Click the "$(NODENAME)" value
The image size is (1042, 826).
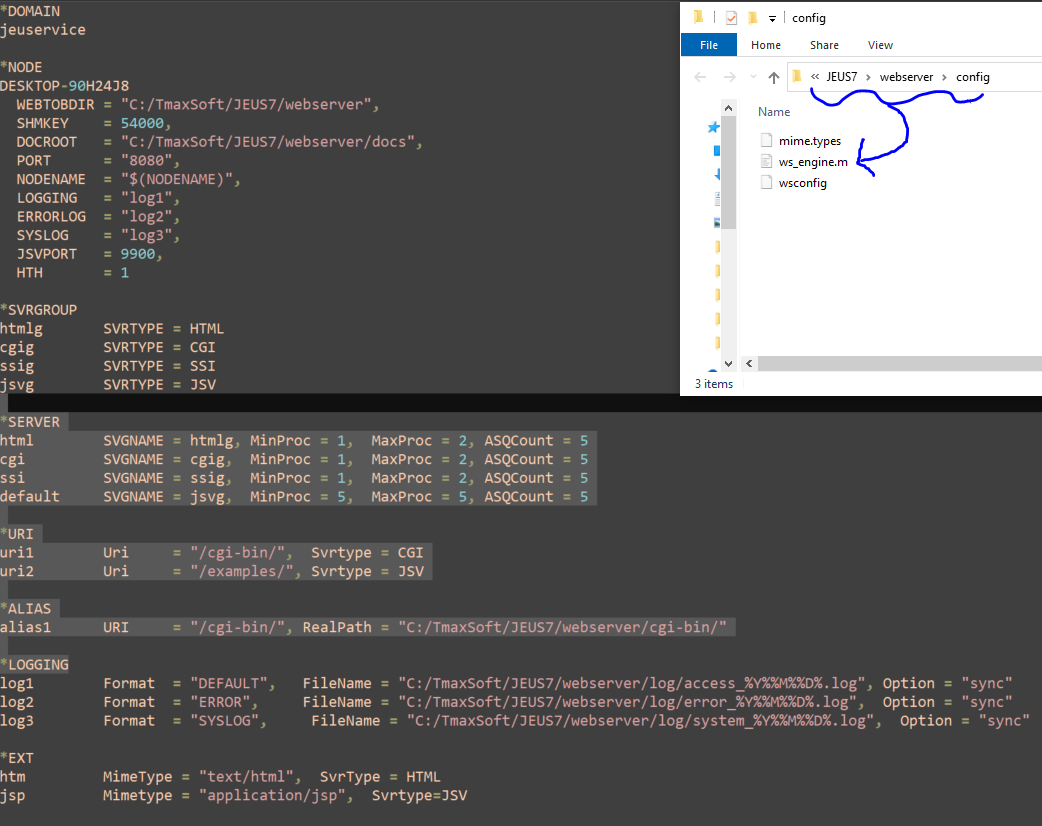click(x=177, y=179)
